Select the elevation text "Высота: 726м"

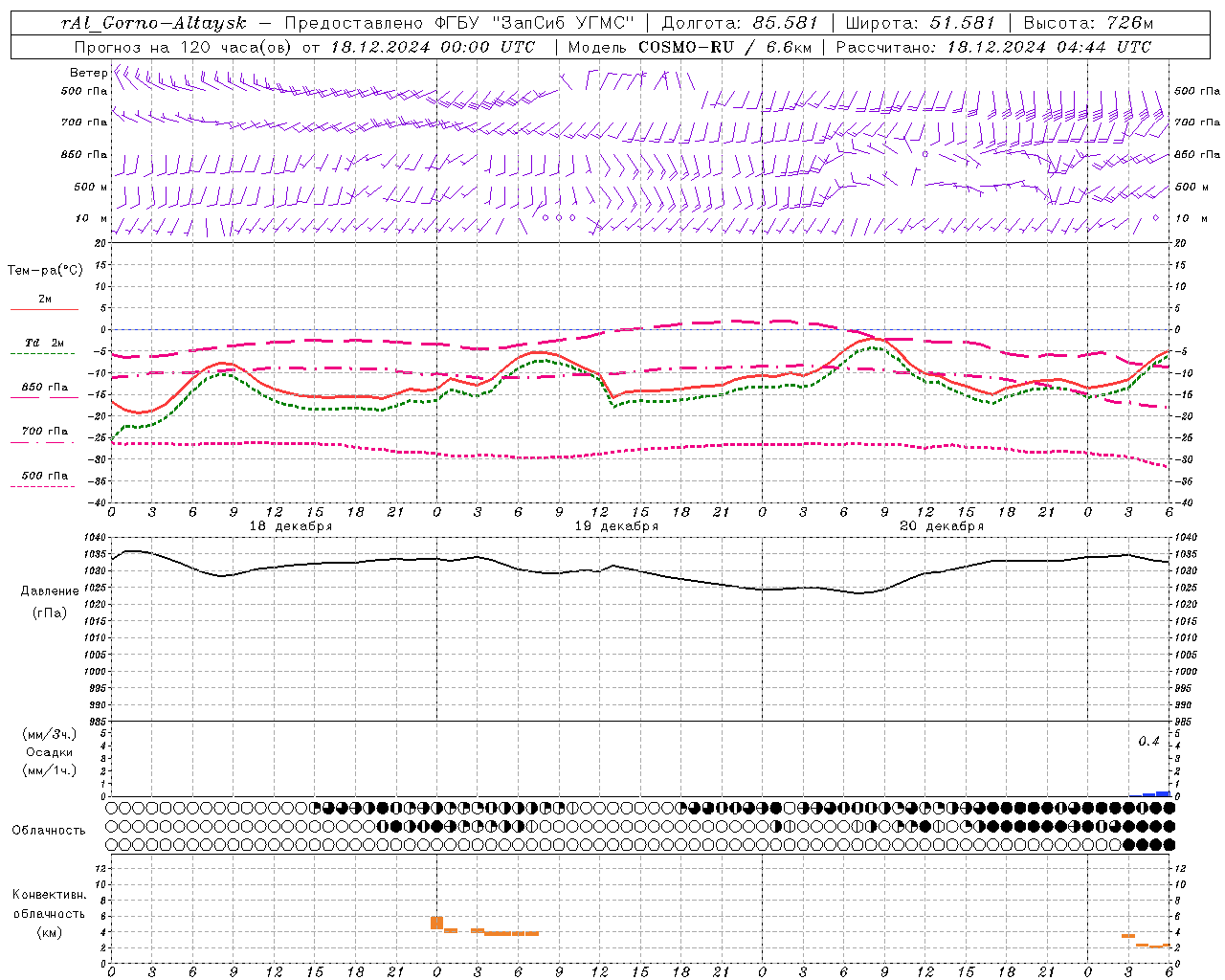(1088, 23)
